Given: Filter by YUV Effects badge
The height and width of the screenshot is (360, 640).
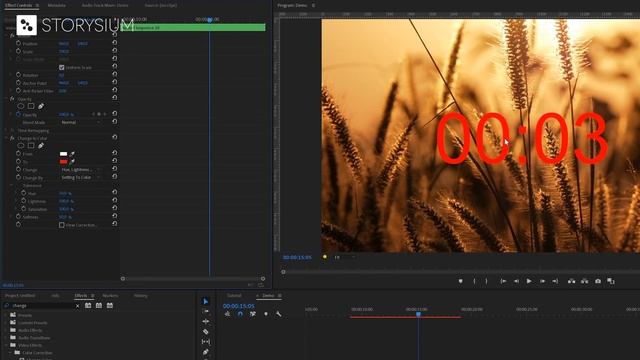Looking at the screenshot, I should click(x=110, y=305).
